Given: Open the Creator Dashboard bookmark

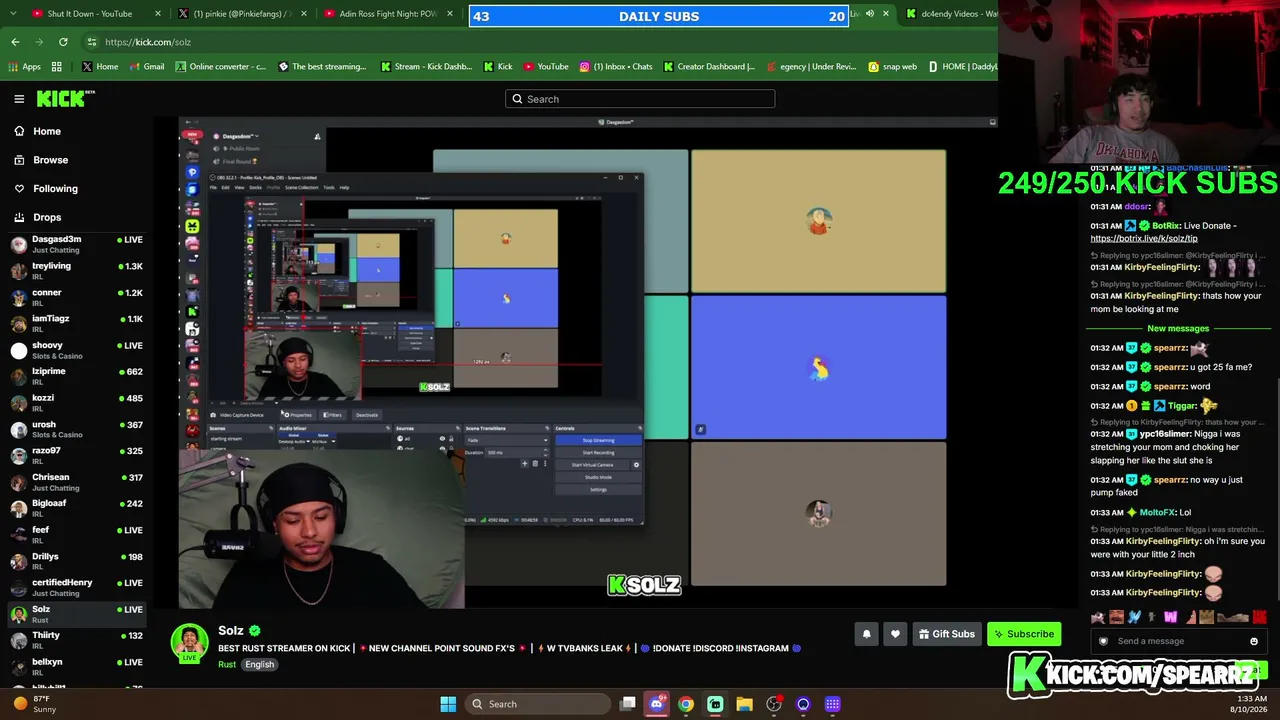Looking at the screenshot, I should click(x=709, y=67).
